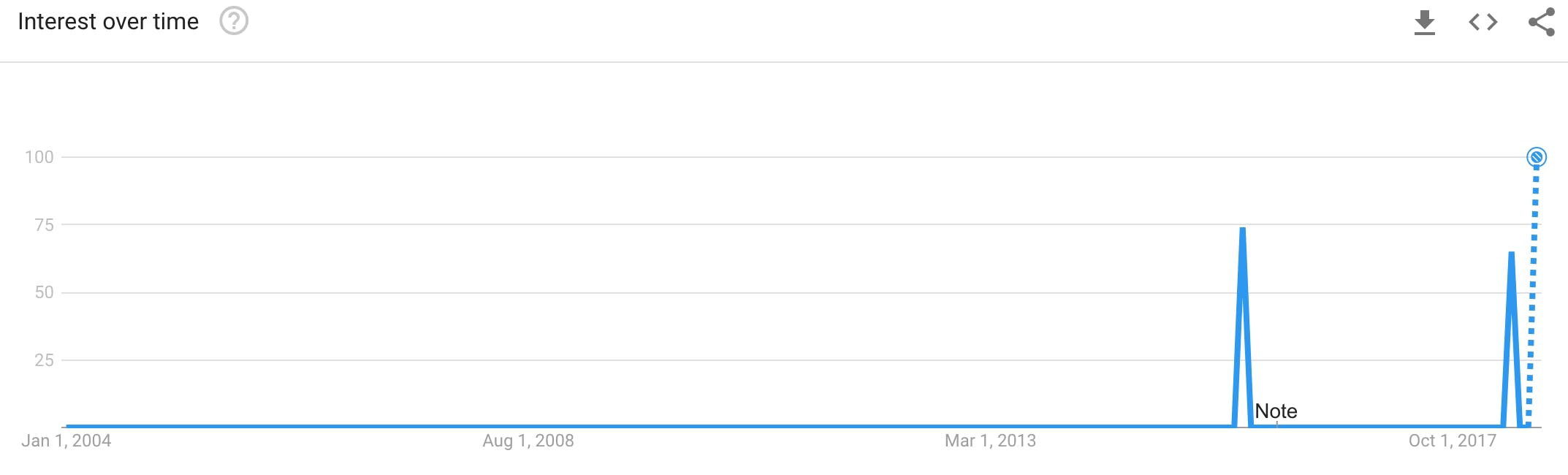Screen dimensions: 1568x475
Task: Download the chart data as CSV
Action: tap(1424, 22)
